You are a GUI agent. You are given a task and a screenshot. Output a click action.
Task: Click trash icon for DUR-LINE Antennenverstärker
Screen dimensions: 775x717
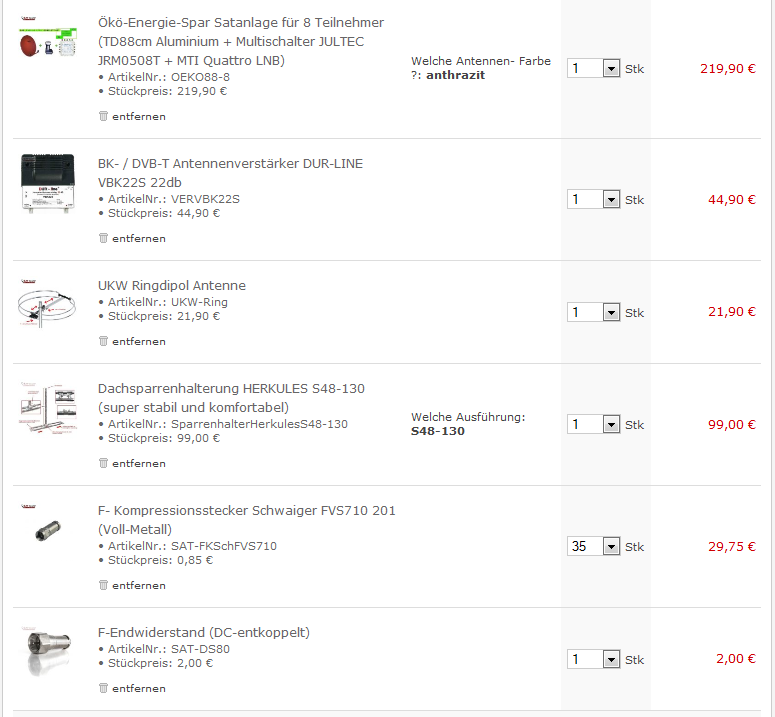(x=103, y=238)
